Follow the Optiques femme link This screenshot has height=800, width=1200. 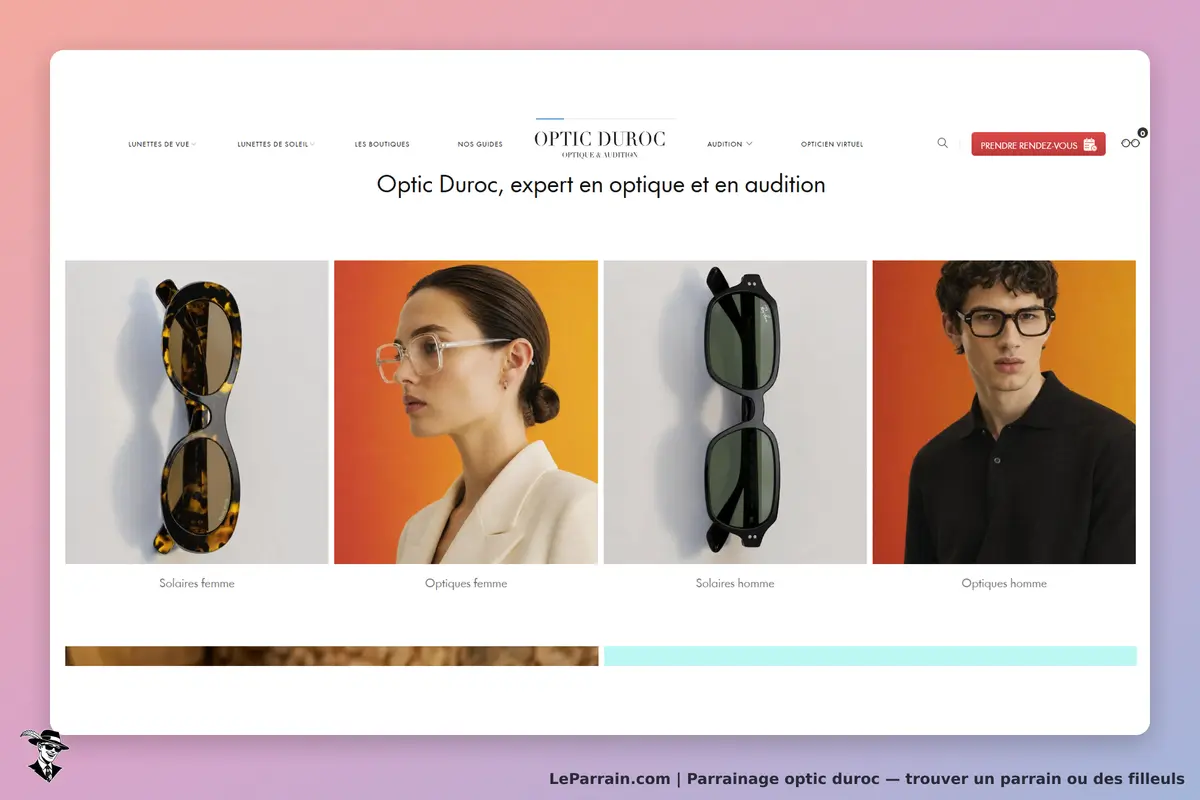point(466,583)
